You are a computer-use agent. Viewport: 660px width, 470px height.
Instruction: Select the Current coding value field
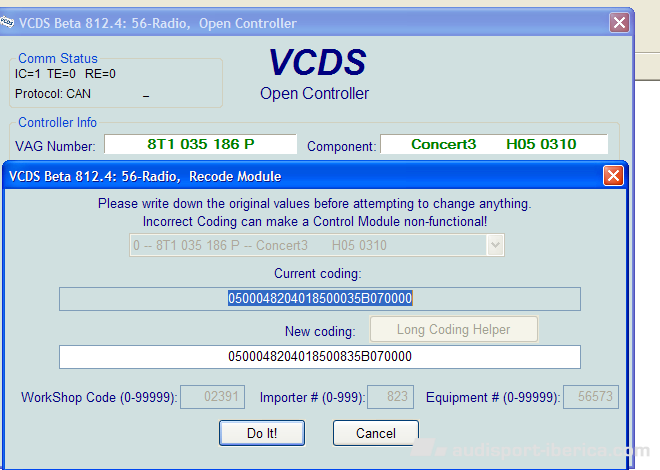click(x=320, y=299)
